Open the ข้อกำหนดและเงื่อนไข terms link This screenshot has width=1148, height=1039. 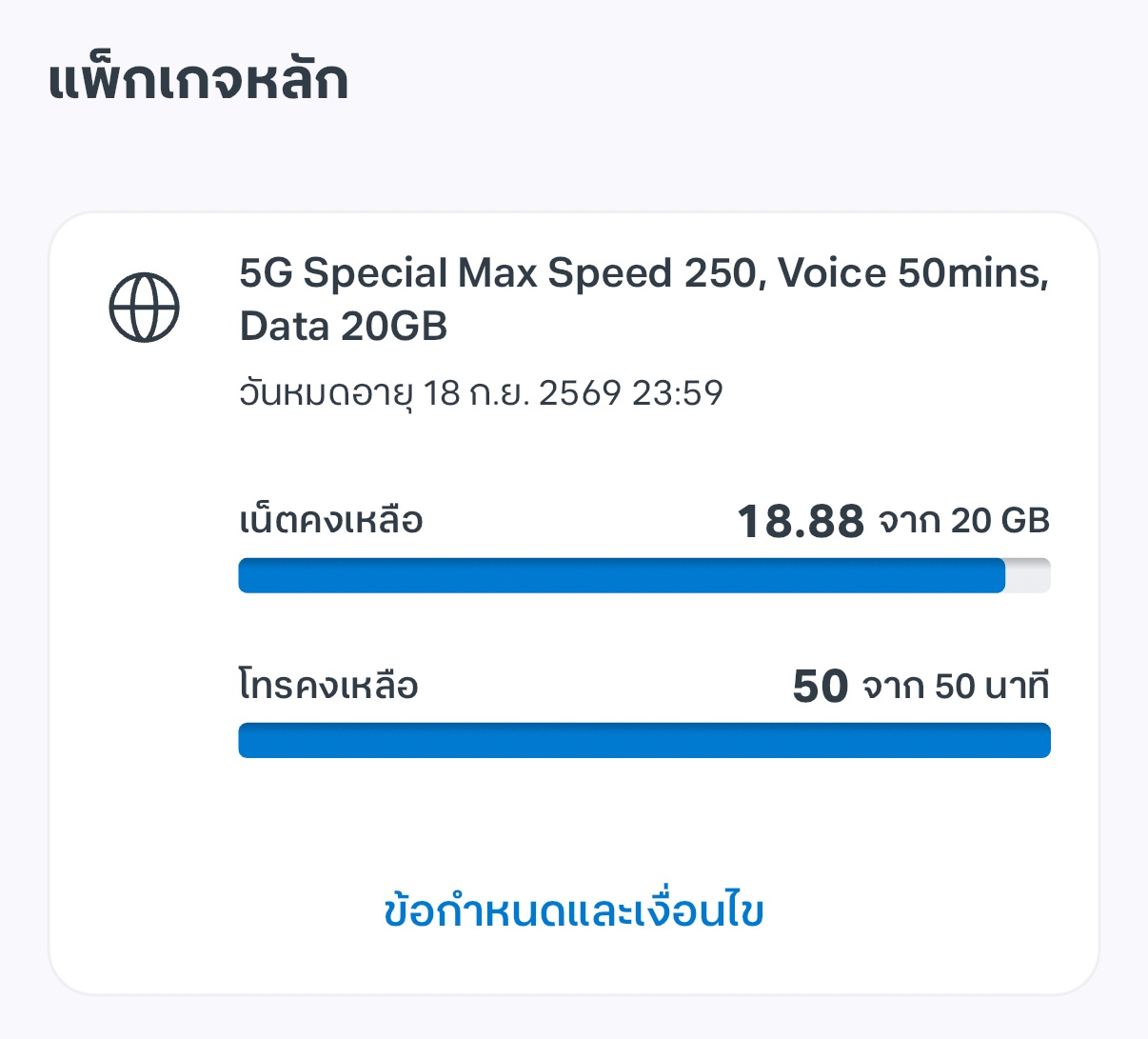574,910
